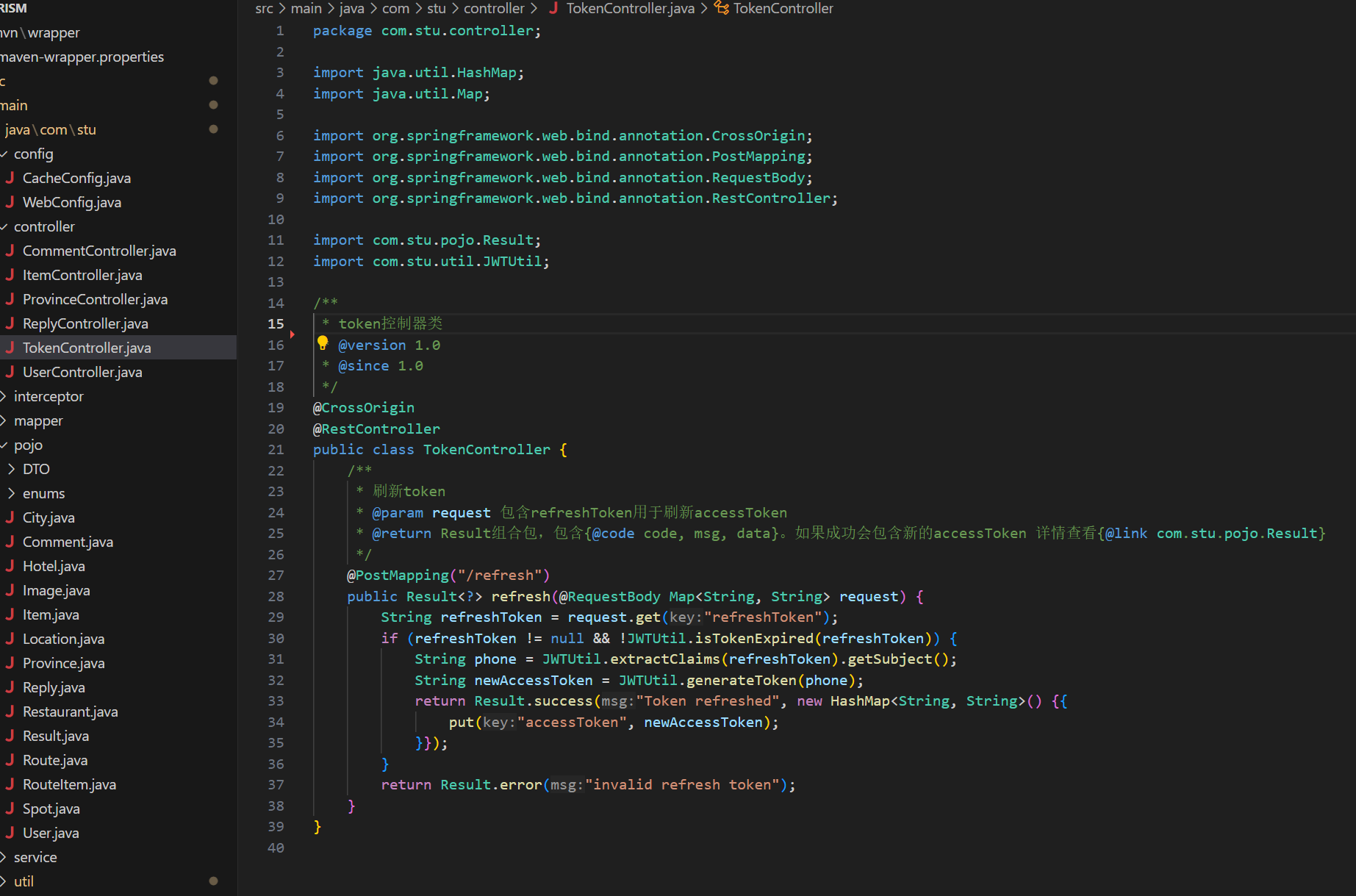The image size is (1356, 896).
Task: Select the stu breadcrumb segment
Action: (x=436, y=9)
